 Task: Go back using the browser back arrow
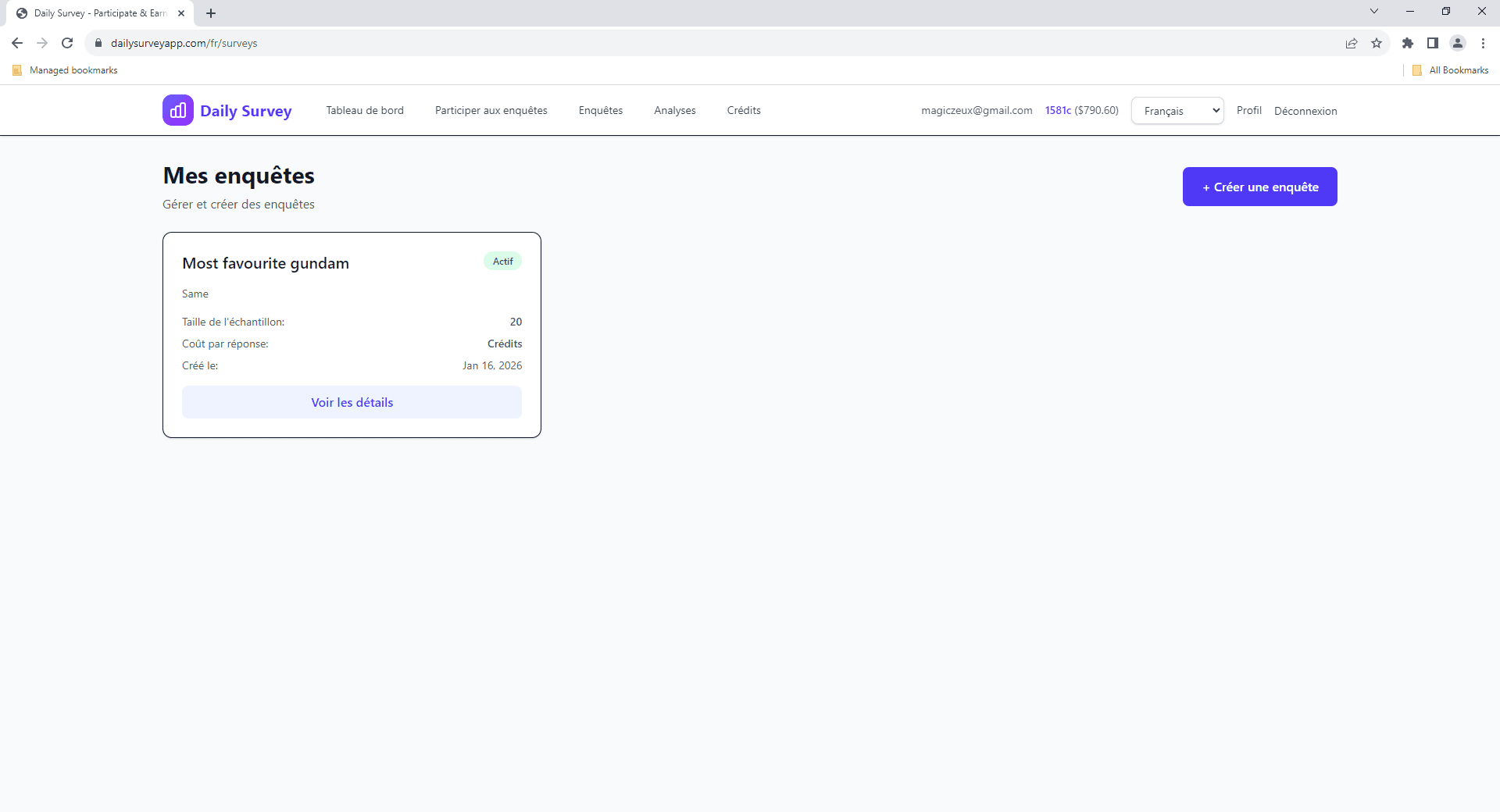(17, 43)
